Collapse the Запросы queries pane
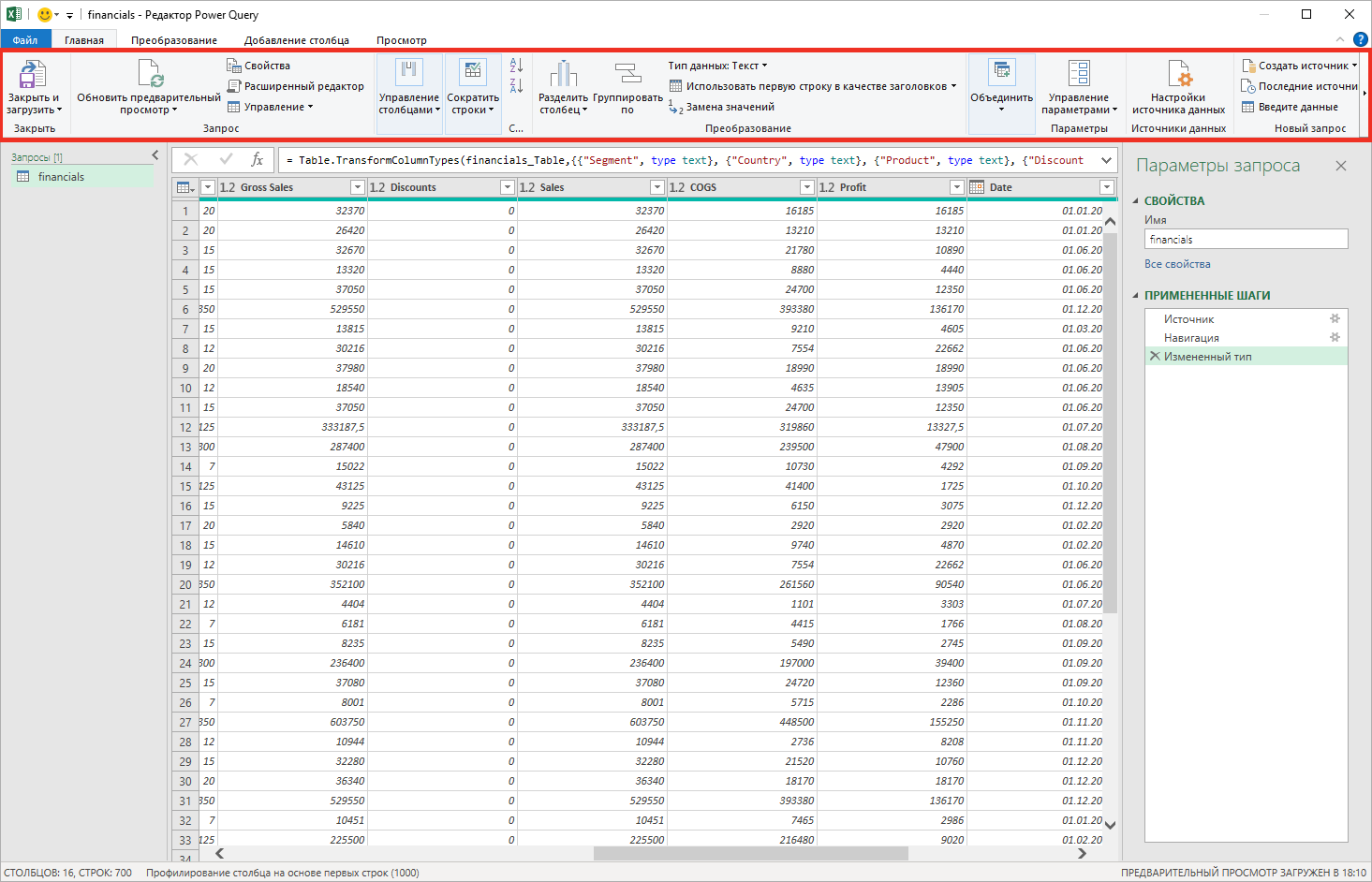The height and width of the screenshot is (882, 1372). 155,155
